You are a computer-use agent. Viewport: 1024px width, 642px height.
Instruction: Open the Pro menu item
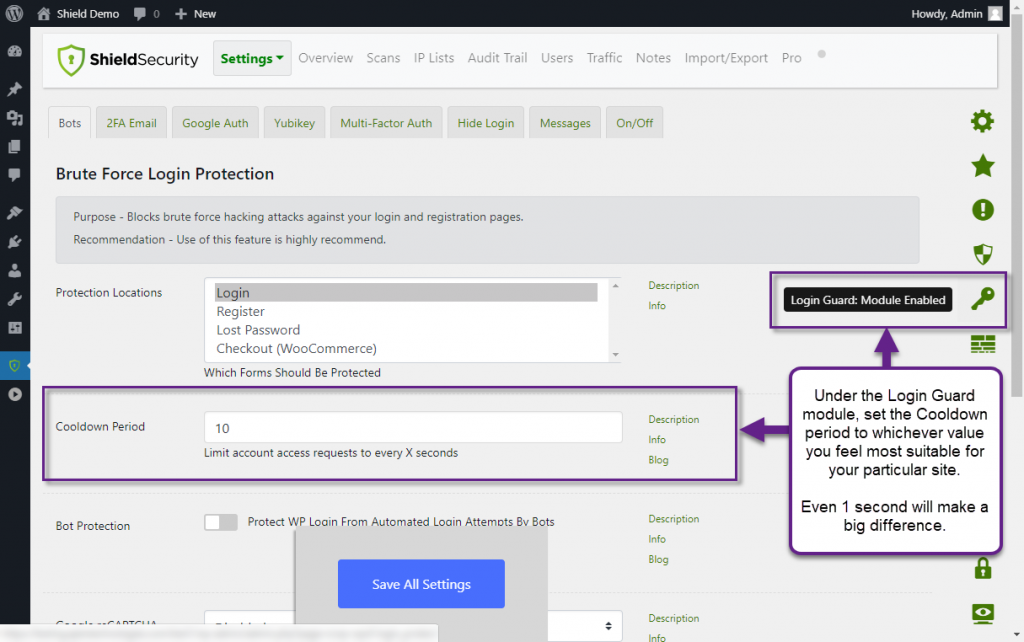tap(791, 57)
